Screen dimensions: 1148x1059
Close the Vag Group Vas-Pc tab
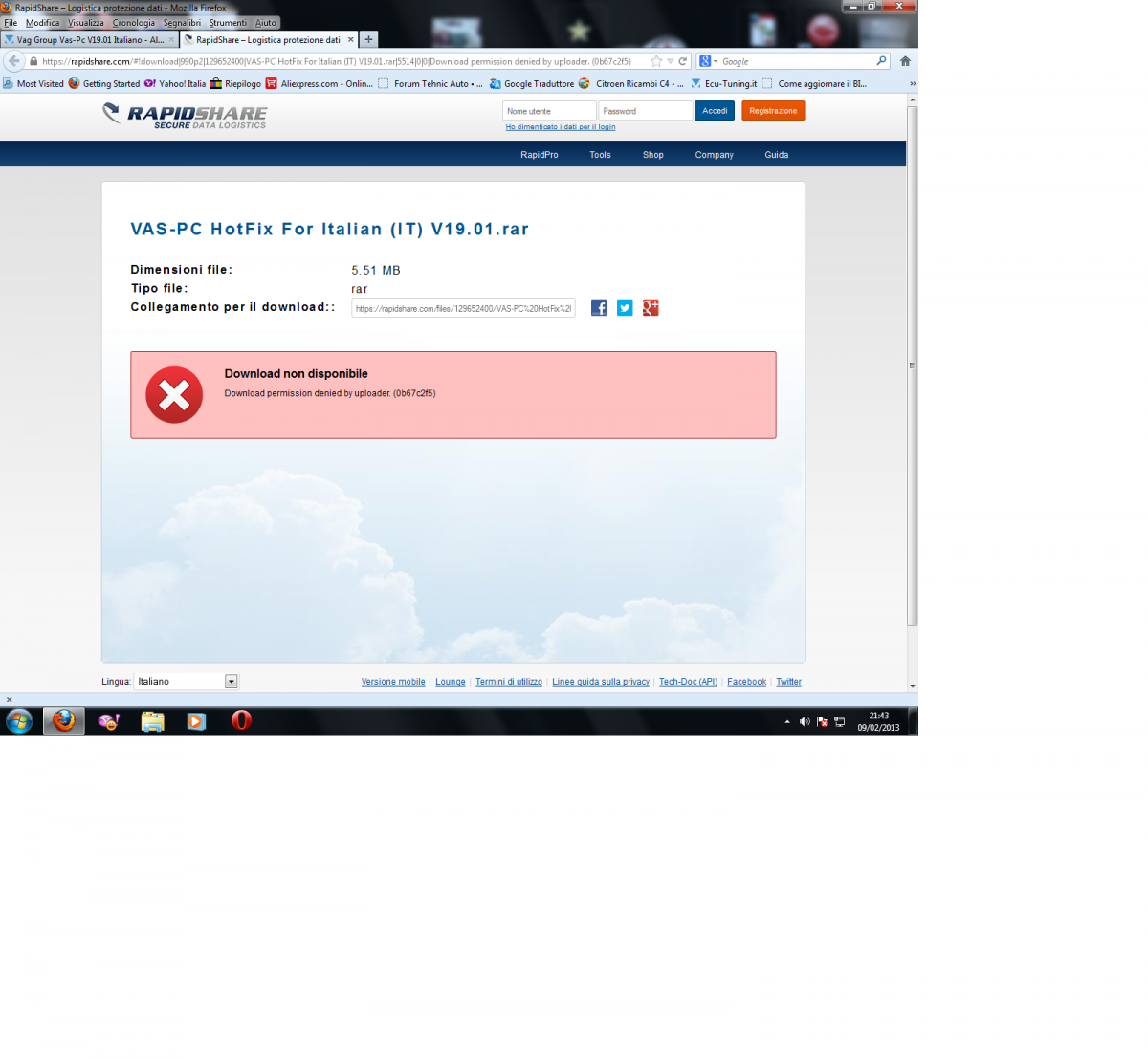172,39
